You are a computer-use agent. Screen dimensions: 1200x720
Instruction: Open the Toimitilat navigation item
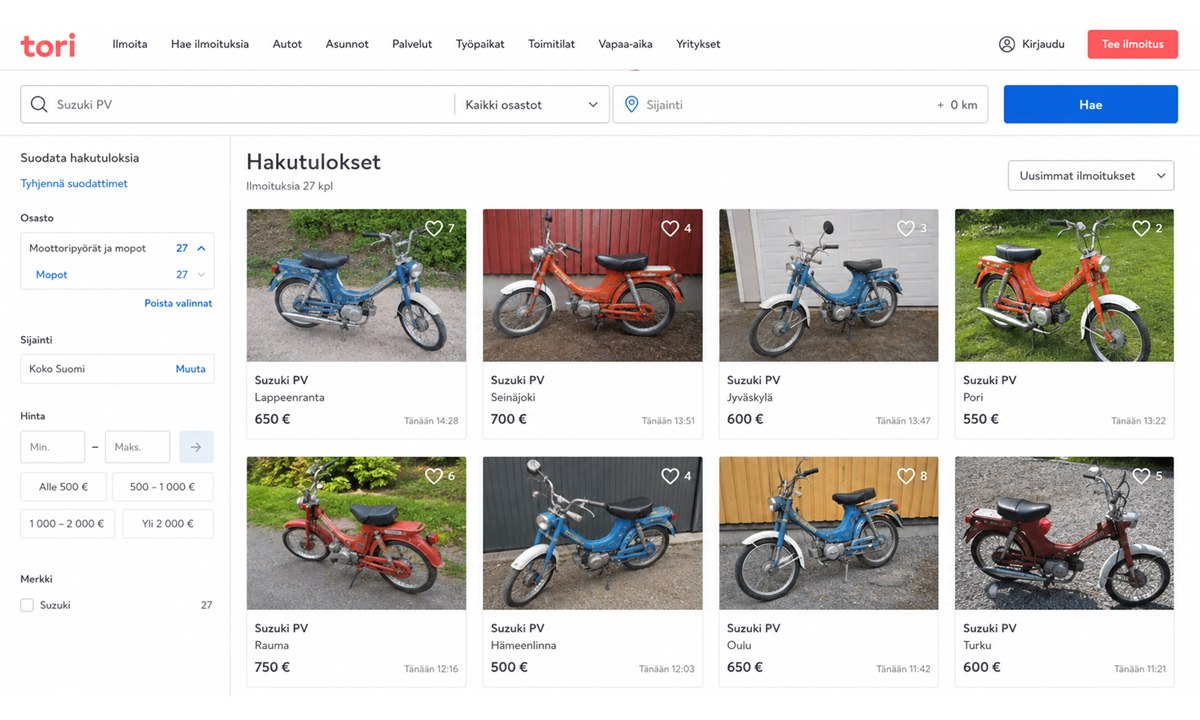pos(552,44)
